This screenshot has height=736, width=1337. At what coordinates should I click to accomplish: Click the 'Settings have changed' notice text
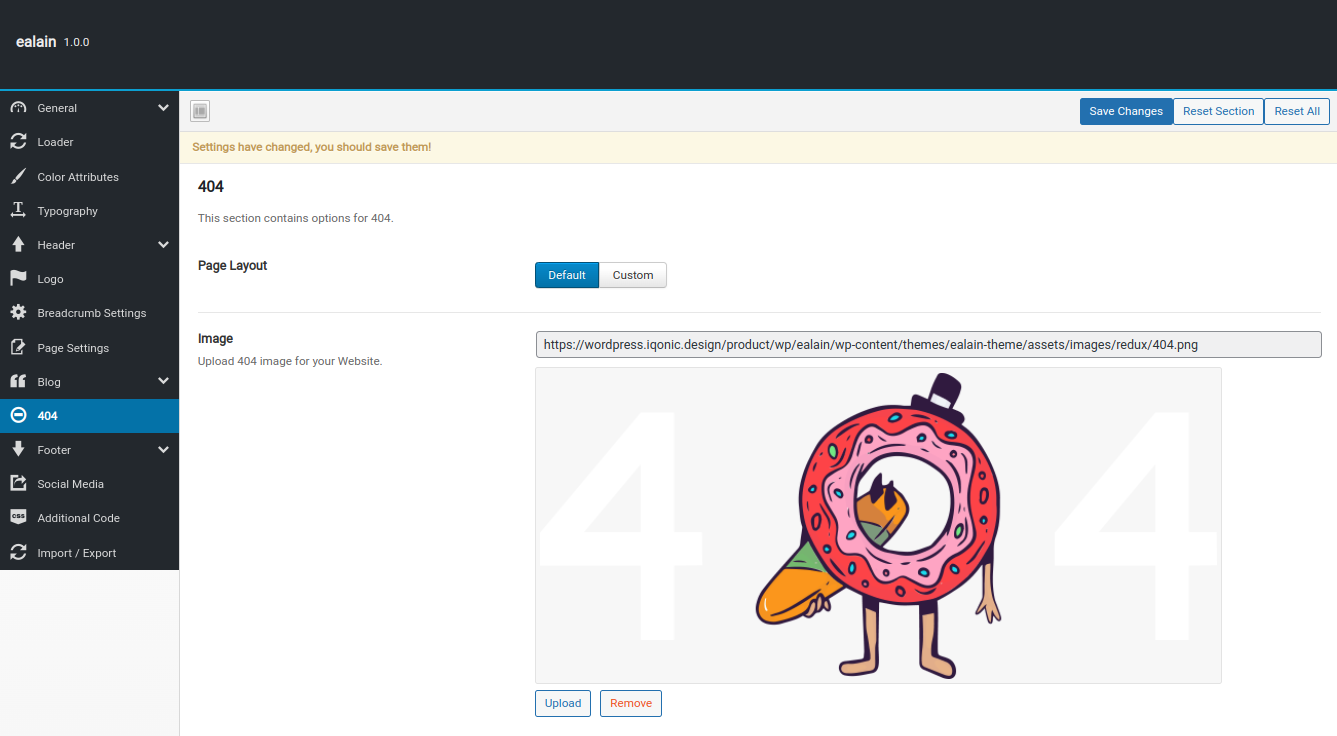(312, 147)
